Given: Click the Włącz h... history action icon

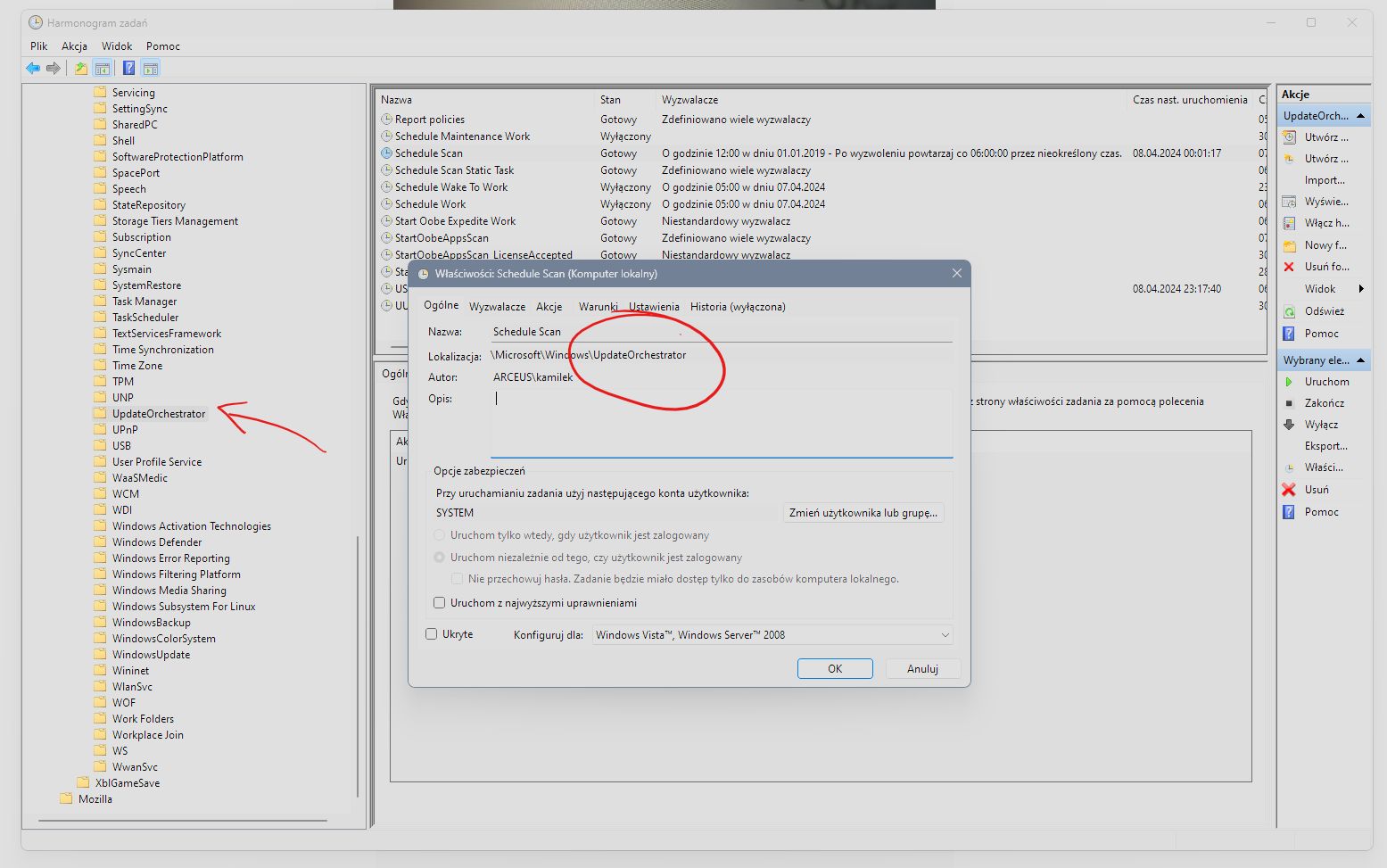Looking at the screenshot, I should (x=1289, y=223).
